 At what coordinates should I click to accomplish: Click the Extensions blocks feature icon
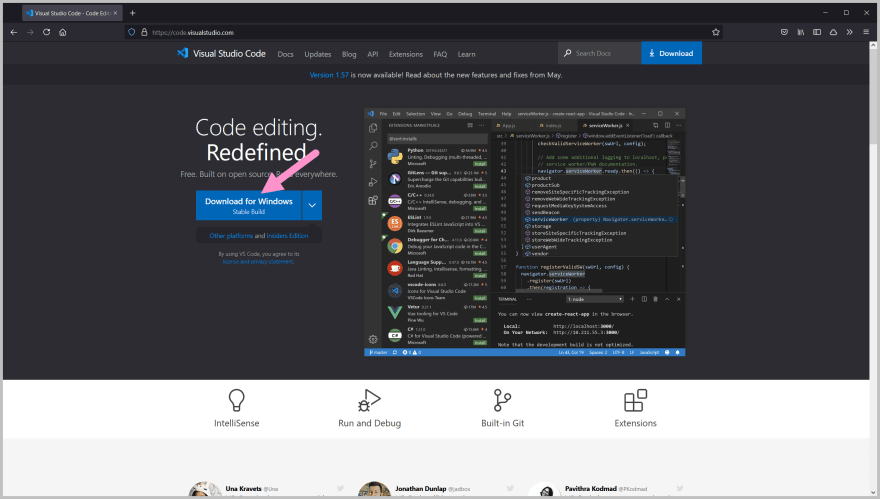(635, 401)
